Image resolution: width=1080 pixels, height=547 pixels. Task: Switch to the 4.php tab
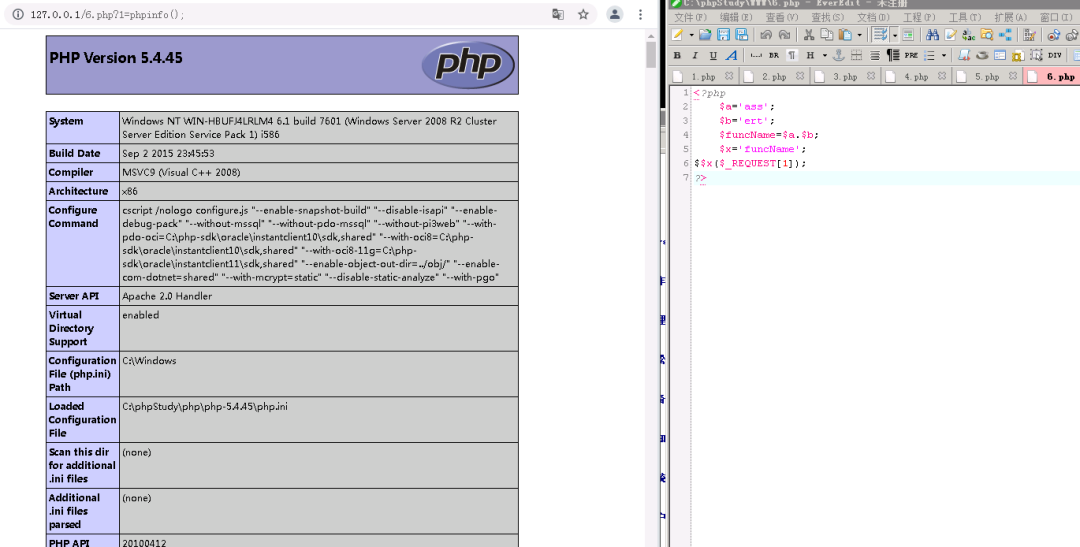916,76
